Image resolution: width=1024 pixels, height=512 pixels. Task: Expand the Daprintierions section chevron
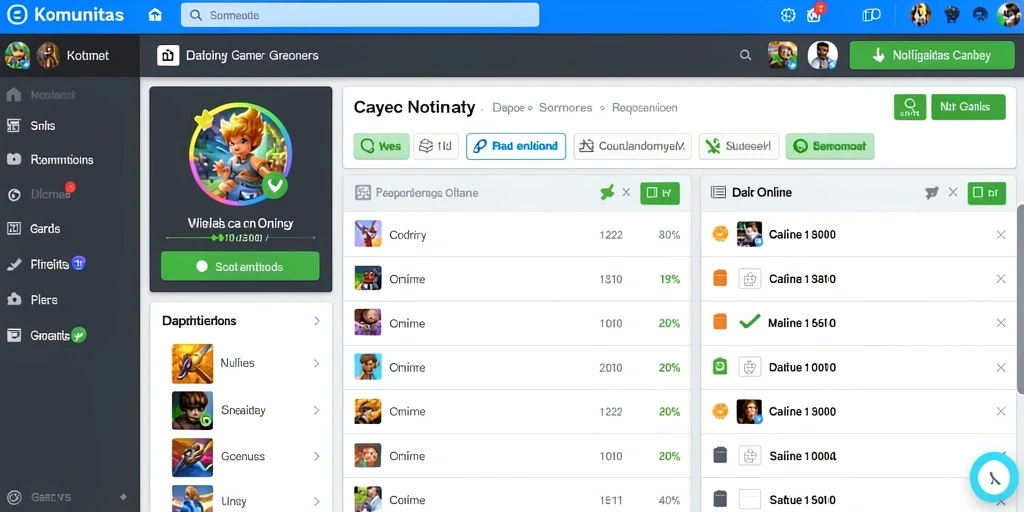tap(317, 321)
